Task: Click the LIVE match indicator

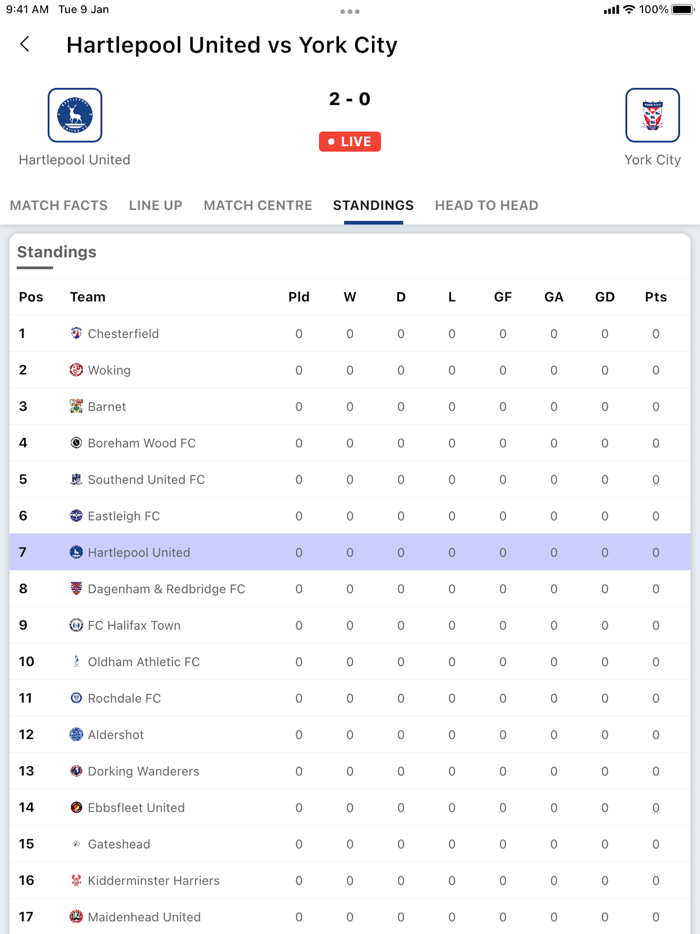Action: [x=349, y=141]
